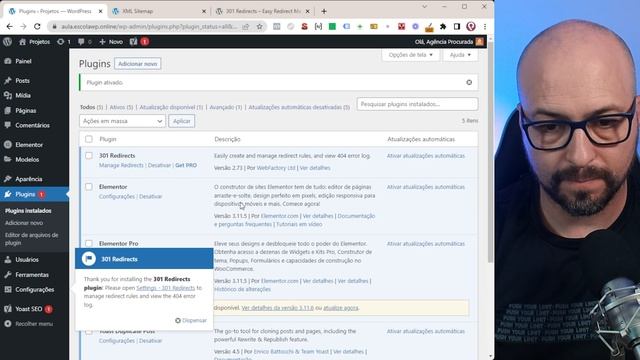The height and width of the screenshot is (360, 640).
Task: Open Chrome side panel icon
Action: [457, 27]
